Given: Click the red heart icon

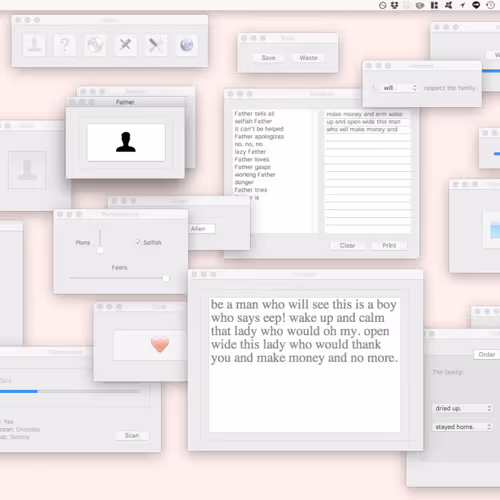Looking at the screenshot, I should coord(160,344).
